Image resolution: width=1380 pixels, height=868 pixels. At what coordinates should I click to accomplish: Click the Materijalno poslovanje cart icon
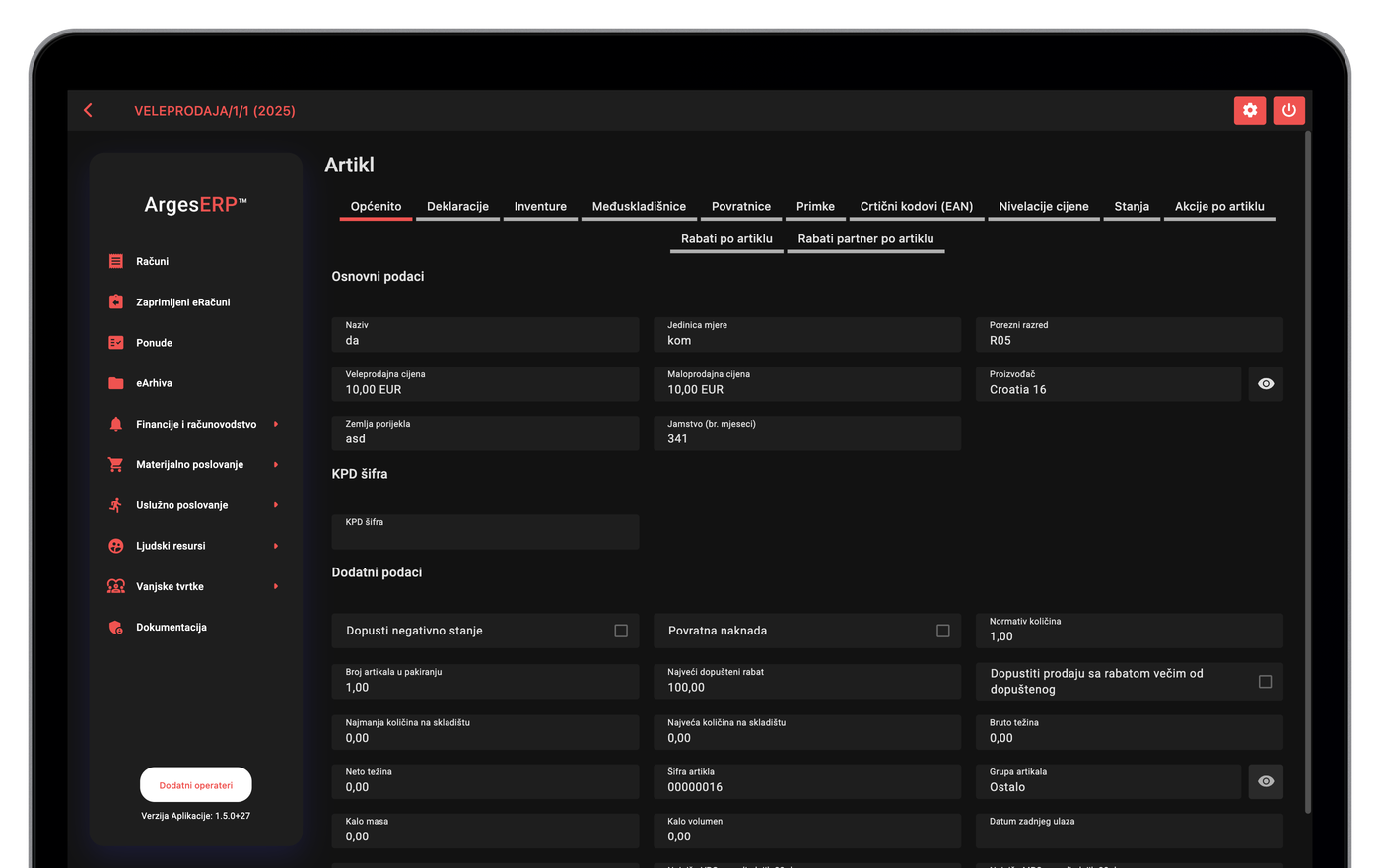(116, 464)
